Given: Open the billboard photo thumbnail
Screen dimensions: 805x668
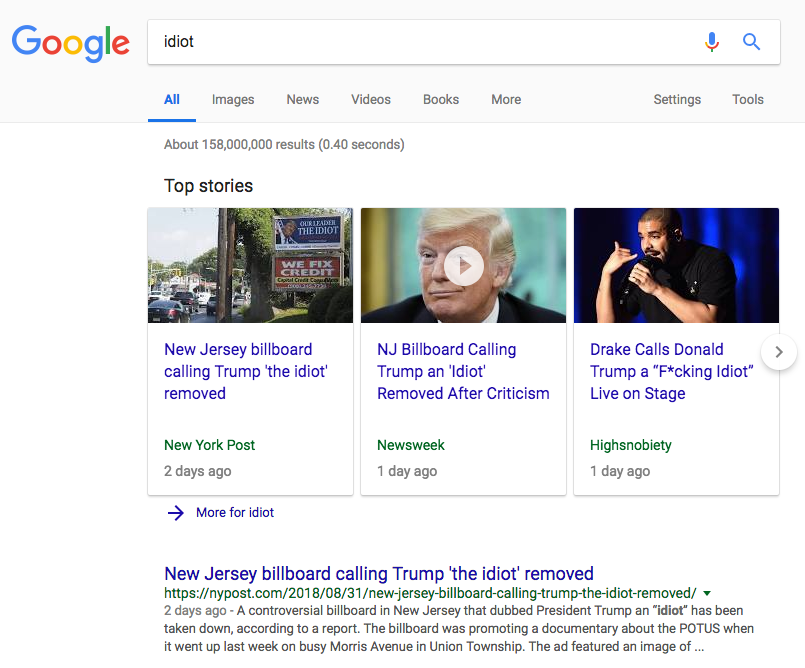Looking at the screenshot, I should tap(251, 265).
